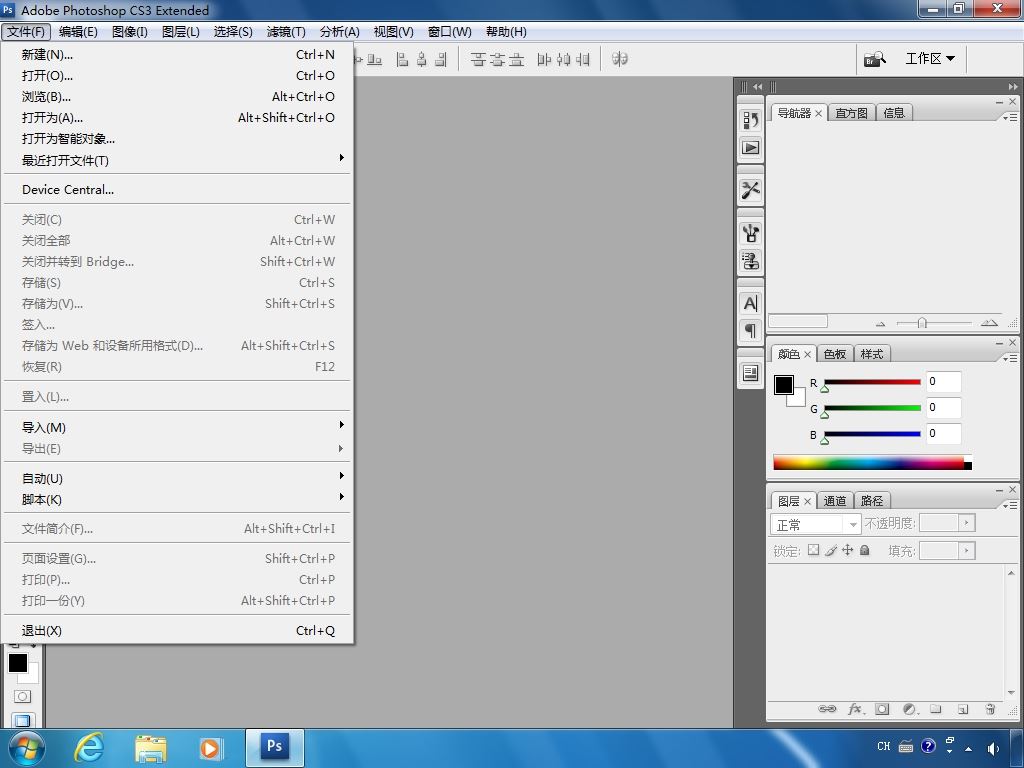Open the 工作区 workspace dropdown
The height and width of the screenshot is (768, 1024).
[930, 59]
